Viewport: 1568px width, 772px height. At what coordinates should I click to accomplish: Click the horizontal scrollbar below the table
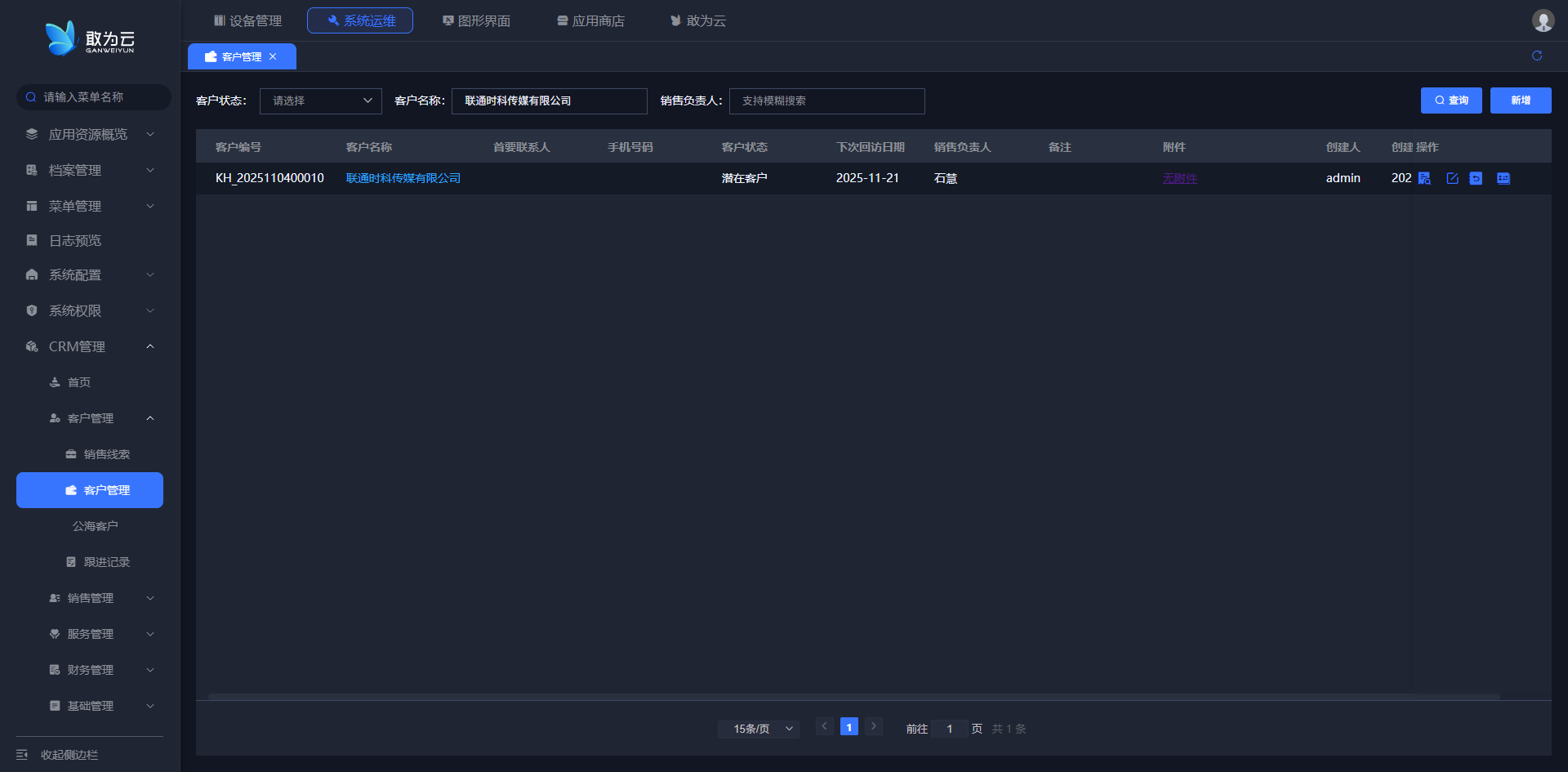click(854, 697)
